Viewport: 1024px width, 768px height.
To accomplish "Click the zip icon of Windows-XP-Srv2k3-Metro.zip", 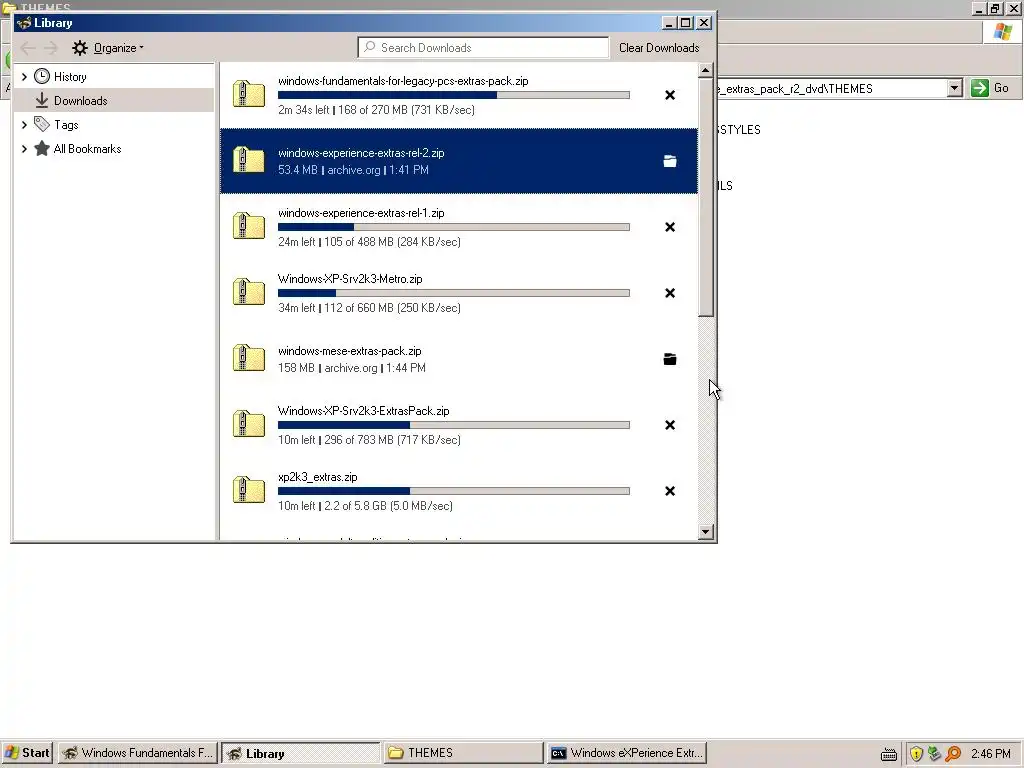I will [x=249, y=292].
